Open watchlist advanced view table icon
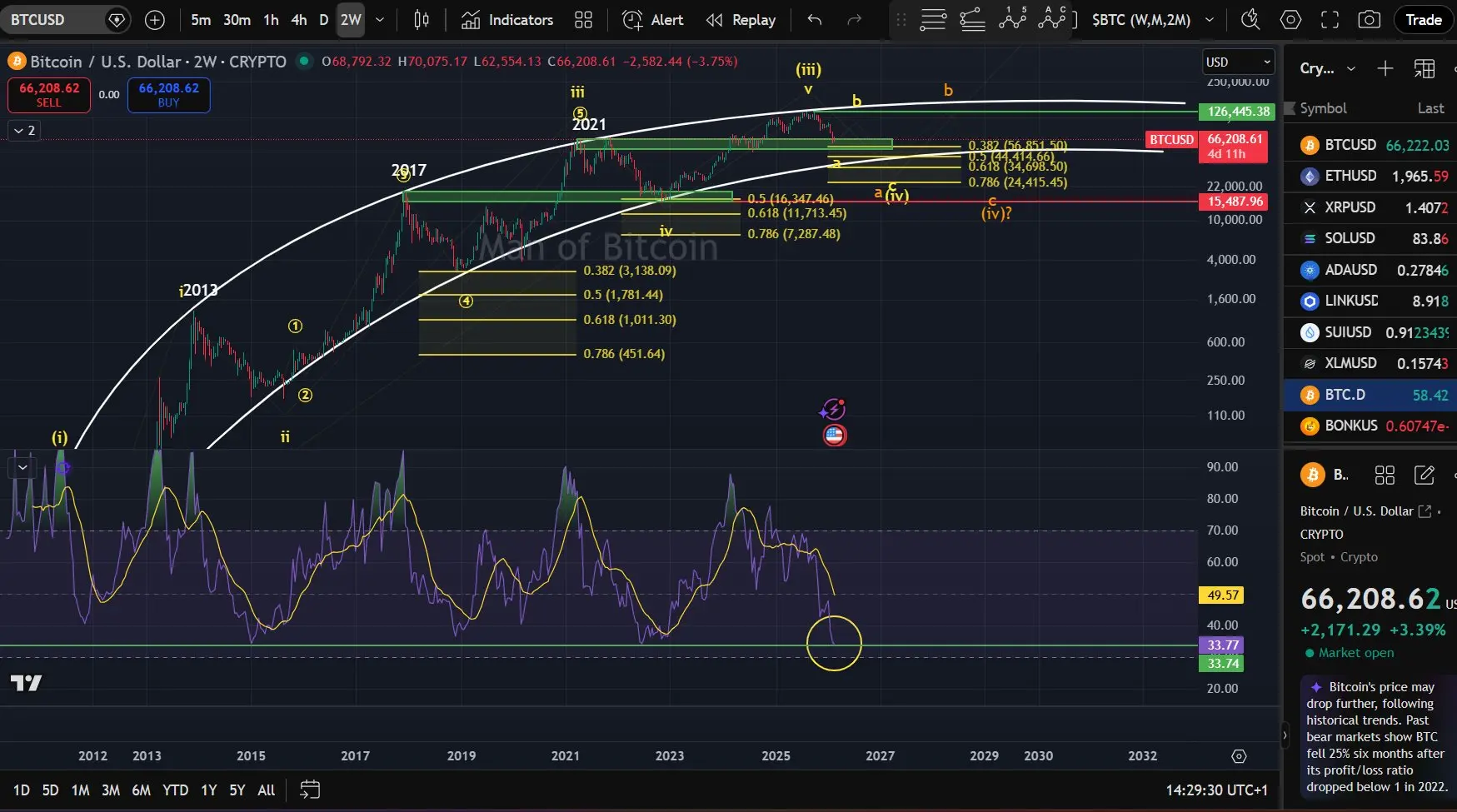 (1425, 68)
